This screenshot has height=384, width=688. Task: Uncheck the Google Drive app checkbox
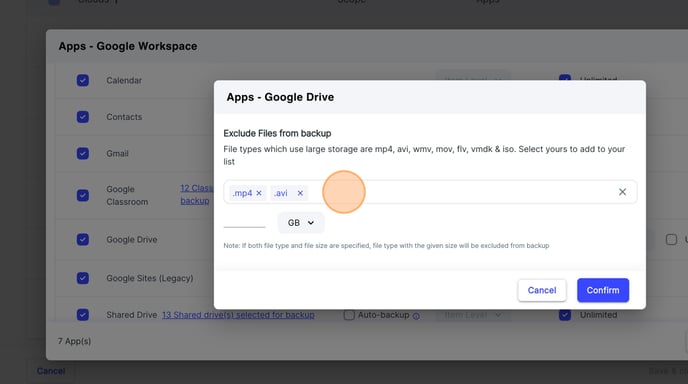coord(83,240)
